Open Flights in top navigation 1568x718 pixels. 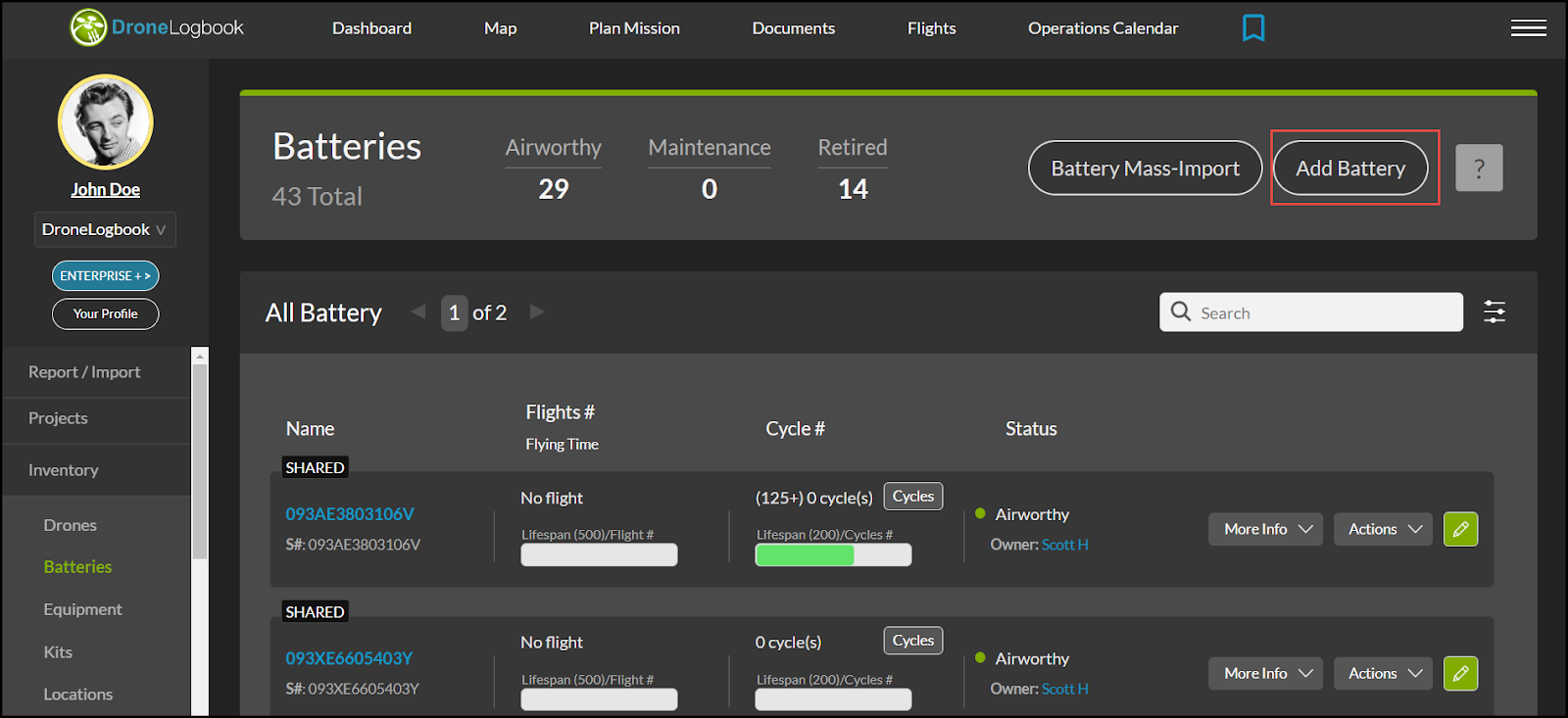click(931, 28)
